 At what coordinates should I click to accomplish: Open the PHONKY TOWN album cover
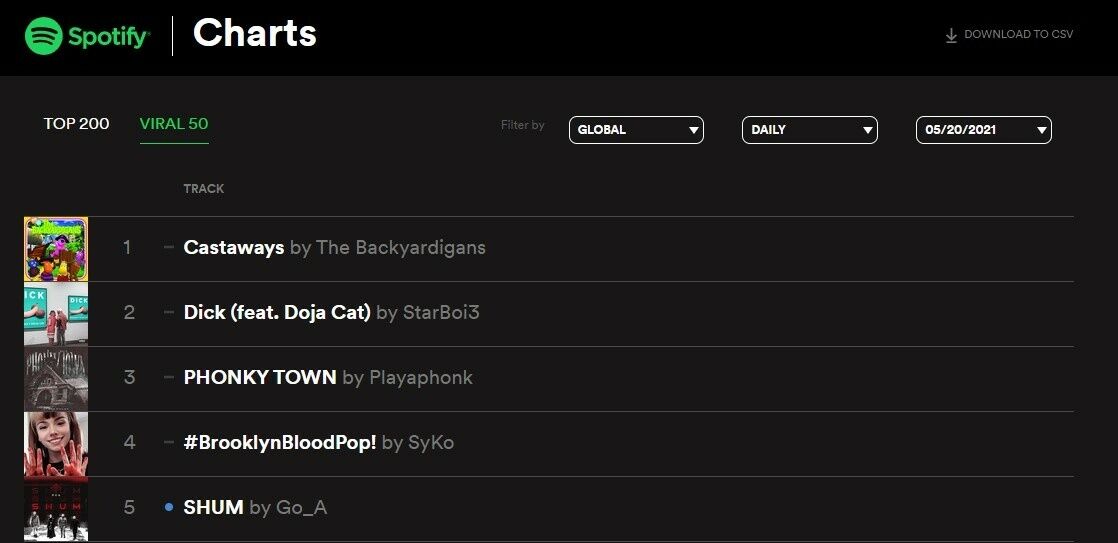pos(56,379)
